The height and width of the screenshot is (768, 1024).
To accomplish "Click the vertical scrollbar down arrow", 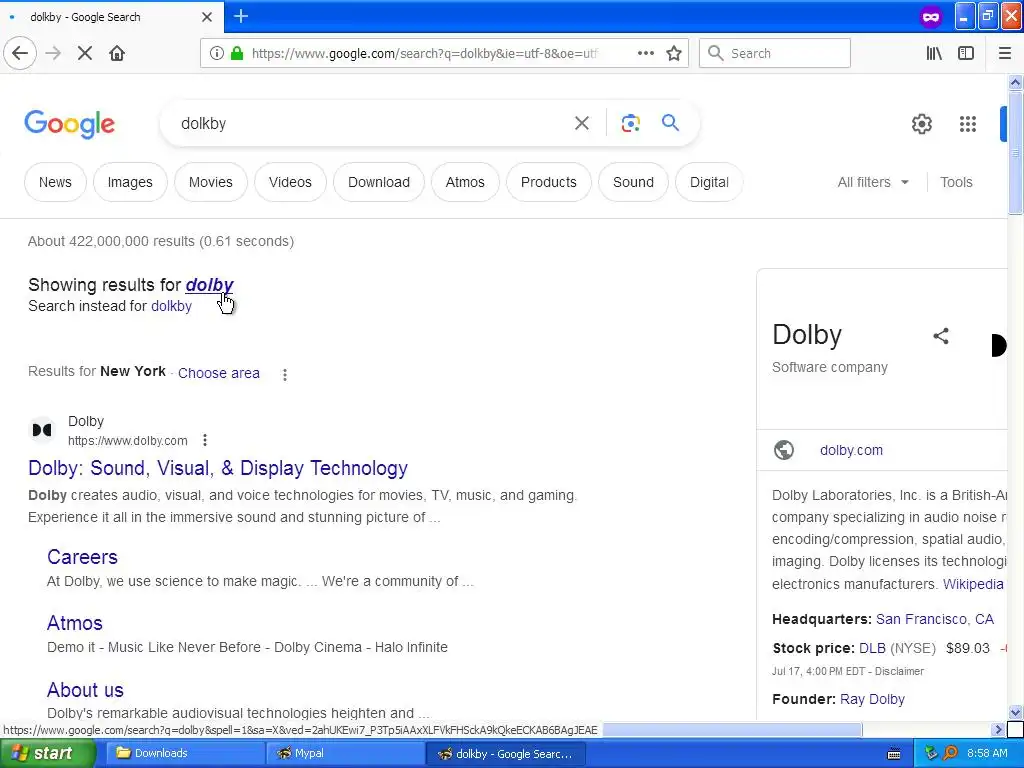I will 1016,712.
